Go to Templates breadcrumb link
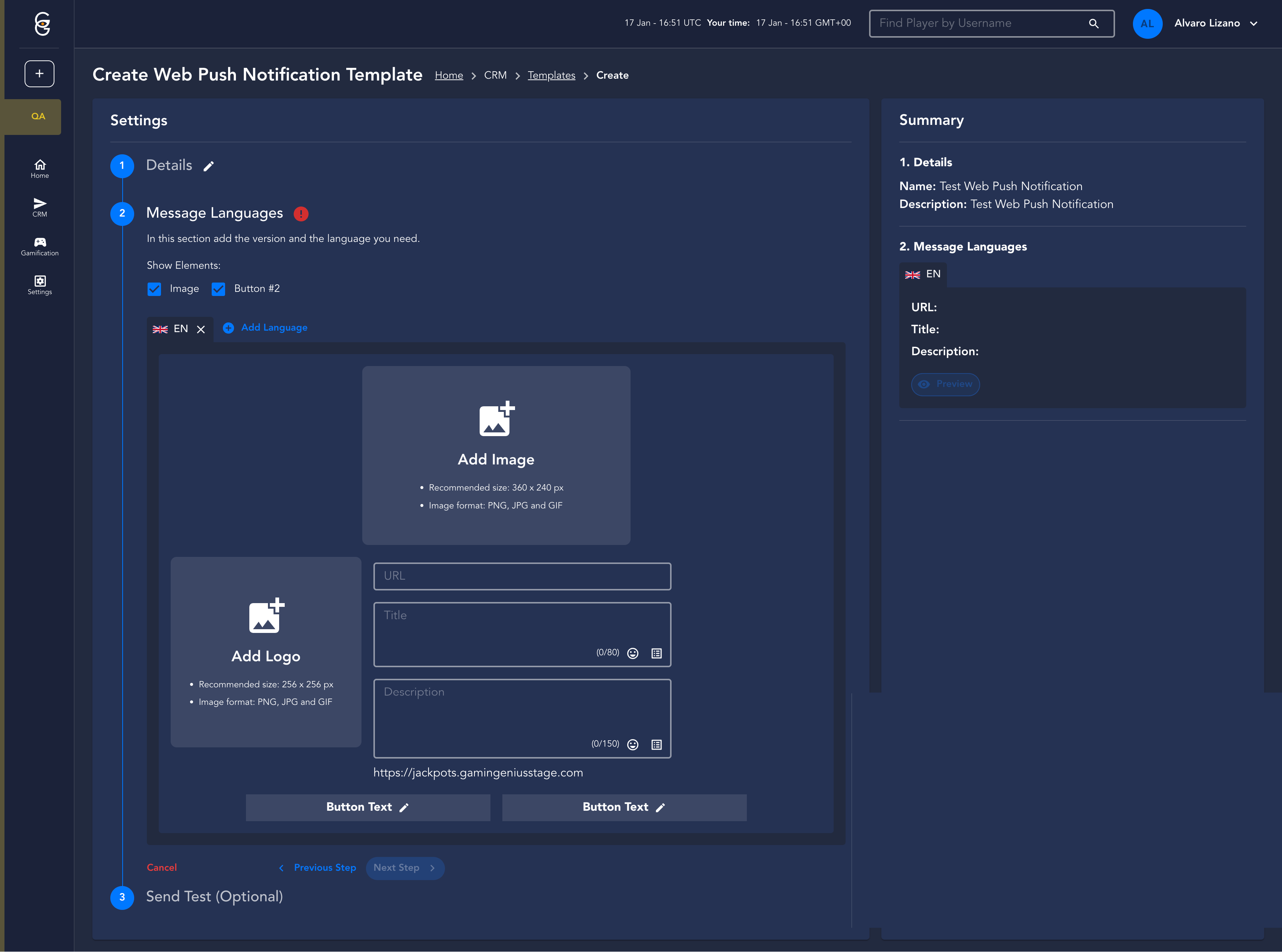 coord(551,76)
